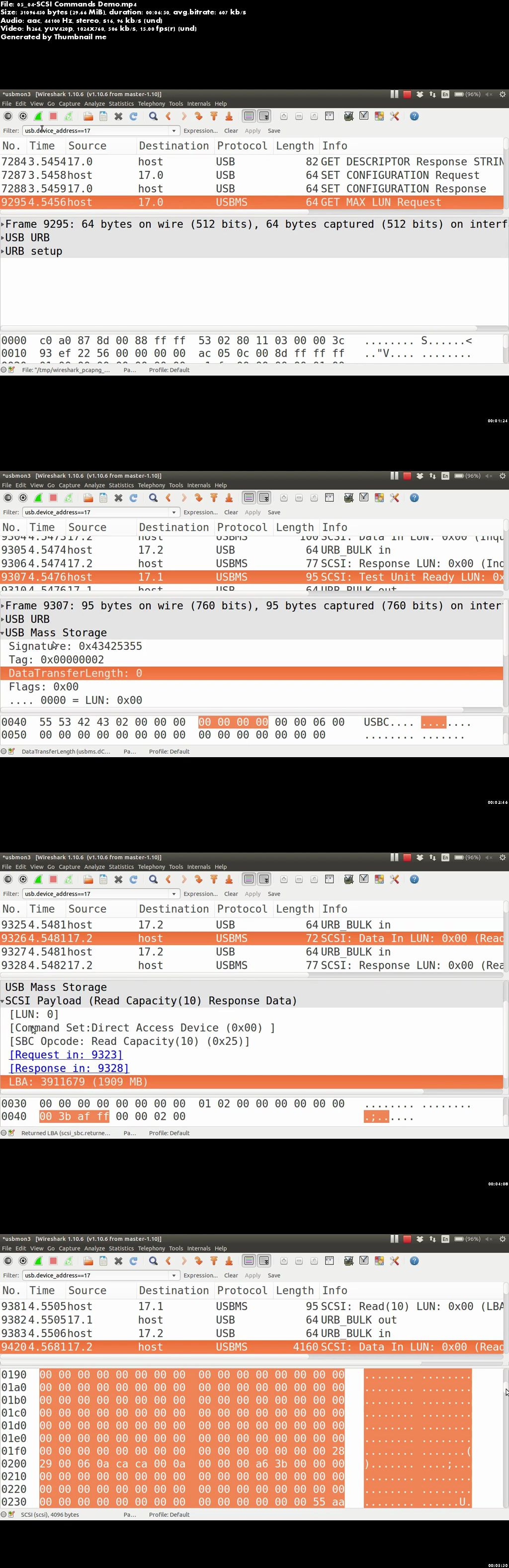The height and width of the screenshot is (1568, 509).
Task: In the packet 9295 window, click the filter text field
Action: click(x=95, y=131)
